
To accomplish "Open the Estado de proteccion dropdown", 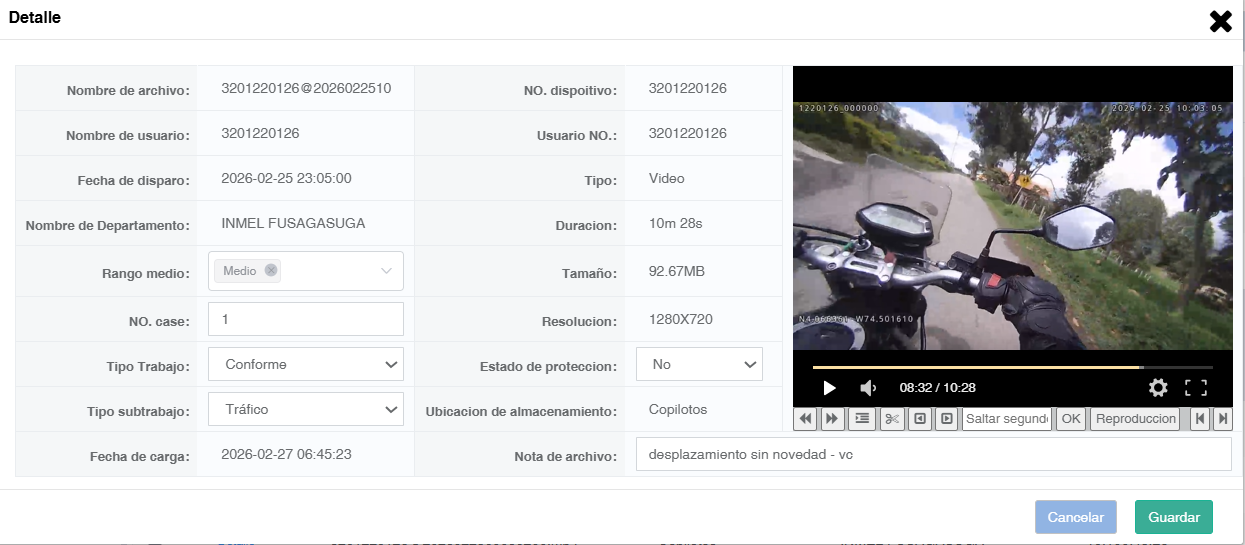I will (x=699, y=365).
